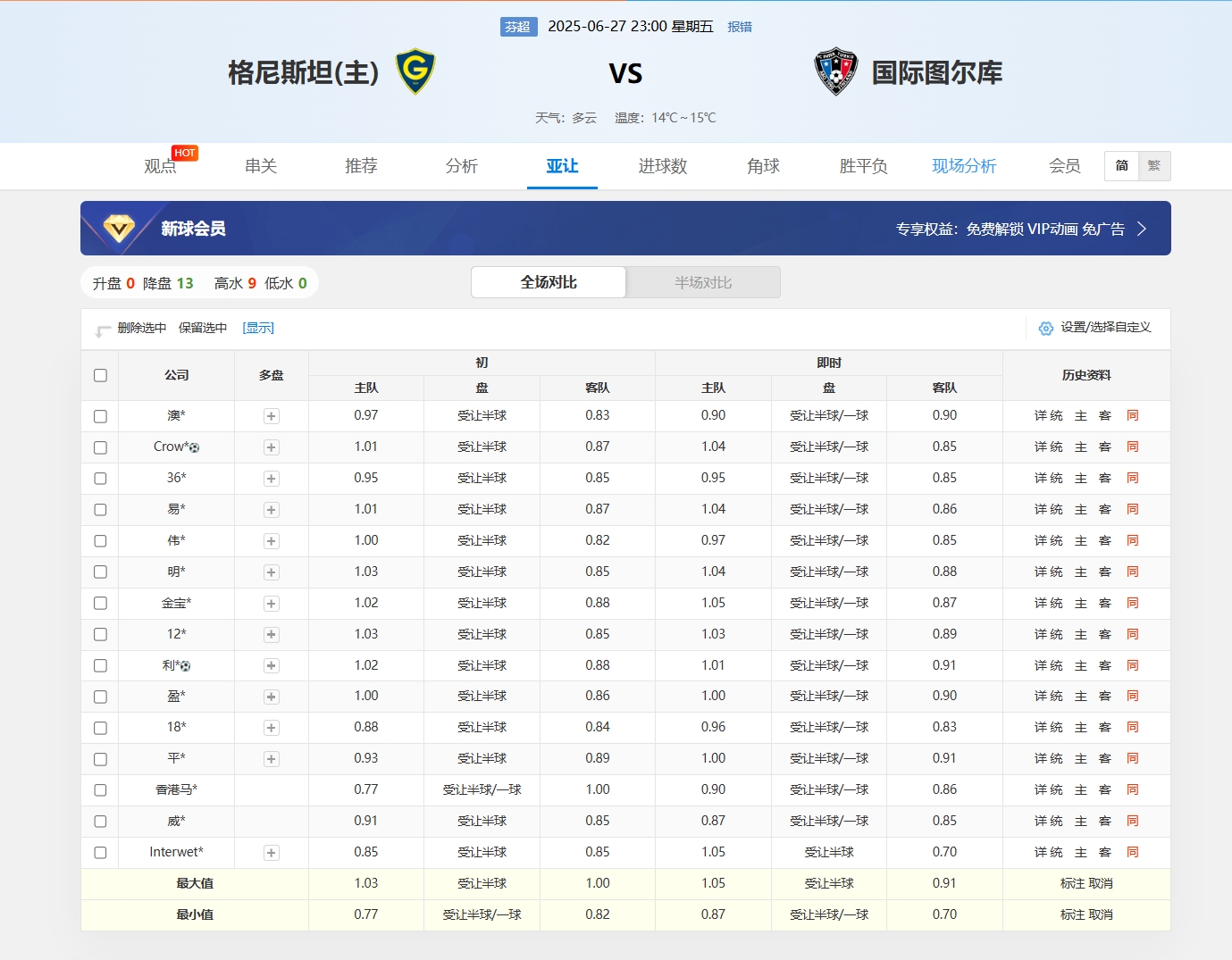
Task: Expand multi-handicap plus for Interwet* row
Action: [x=272, y=853]
